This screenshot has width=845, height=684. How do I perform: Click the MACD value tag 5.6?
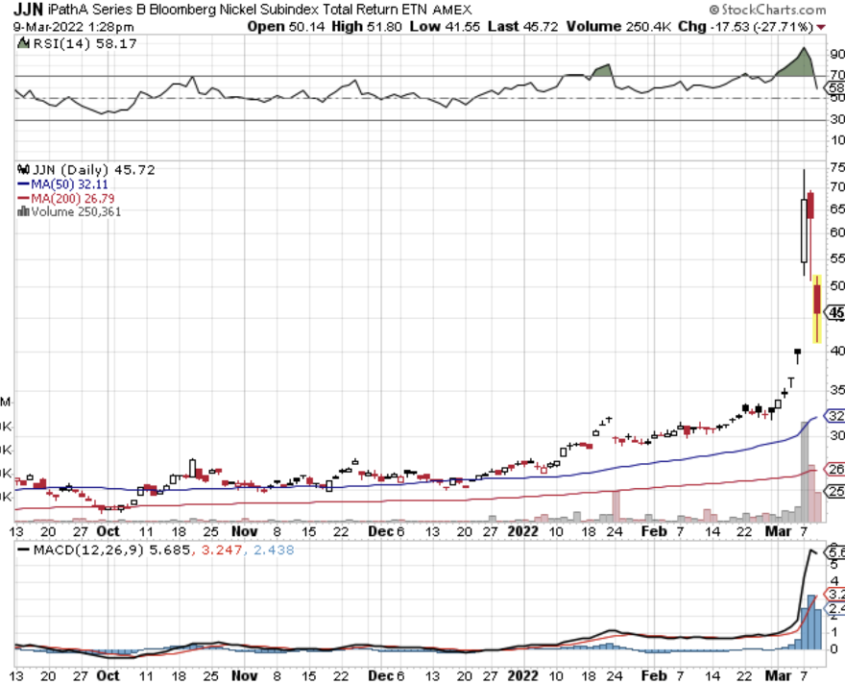pos(836,553)
